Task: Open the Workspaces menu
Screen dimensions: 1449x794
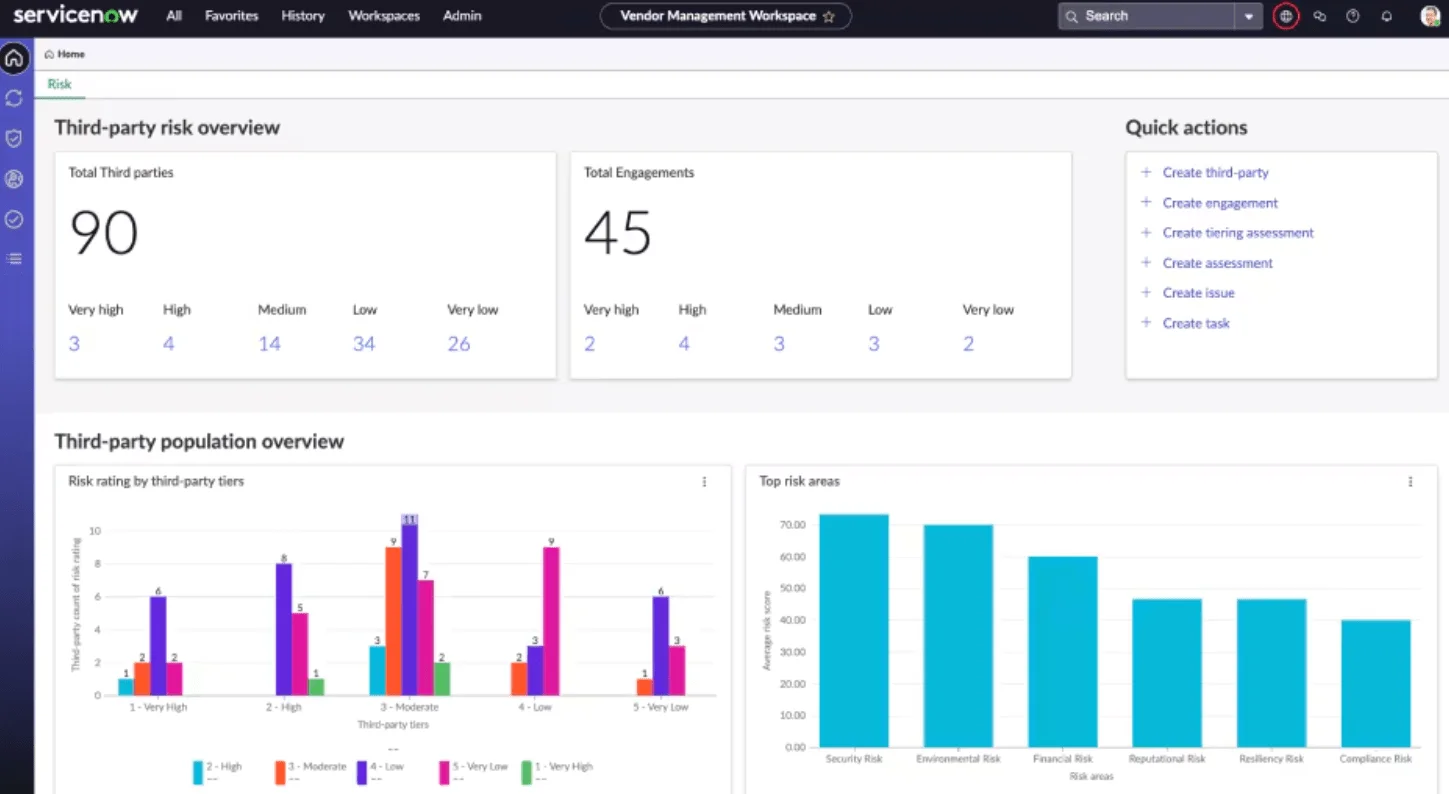Action: pyautogui.click(x=384, y=16)
